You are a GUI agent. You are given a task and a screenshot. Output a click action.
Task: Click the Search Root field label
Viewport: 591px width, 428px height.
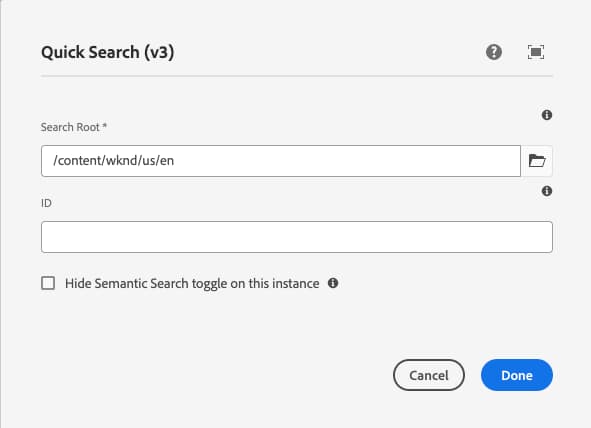pos(70,127)
